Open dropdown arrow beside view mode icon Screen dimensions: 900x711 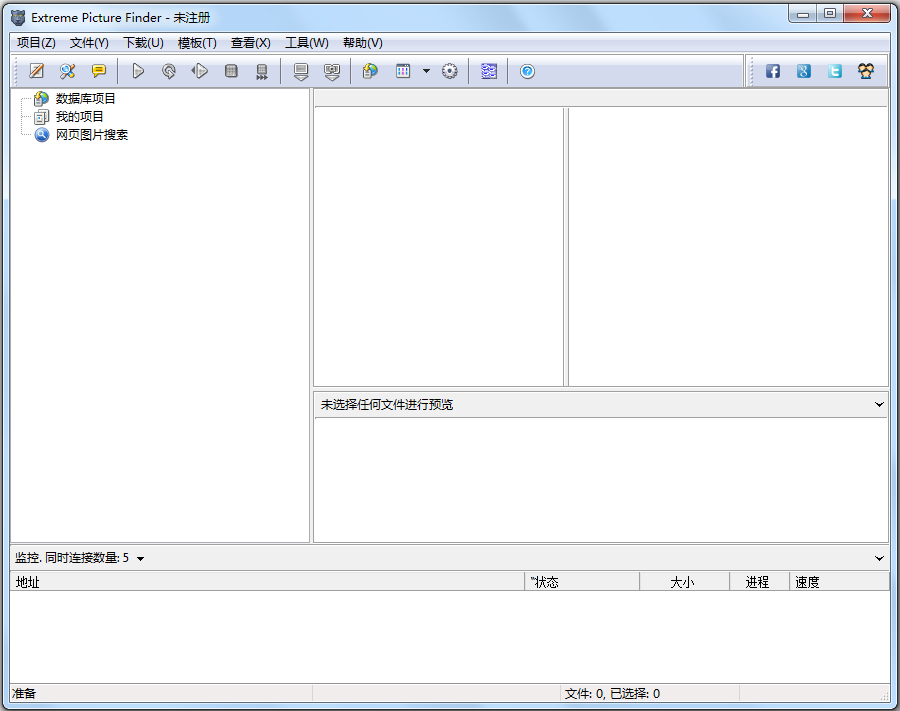[x=426, y=71]
